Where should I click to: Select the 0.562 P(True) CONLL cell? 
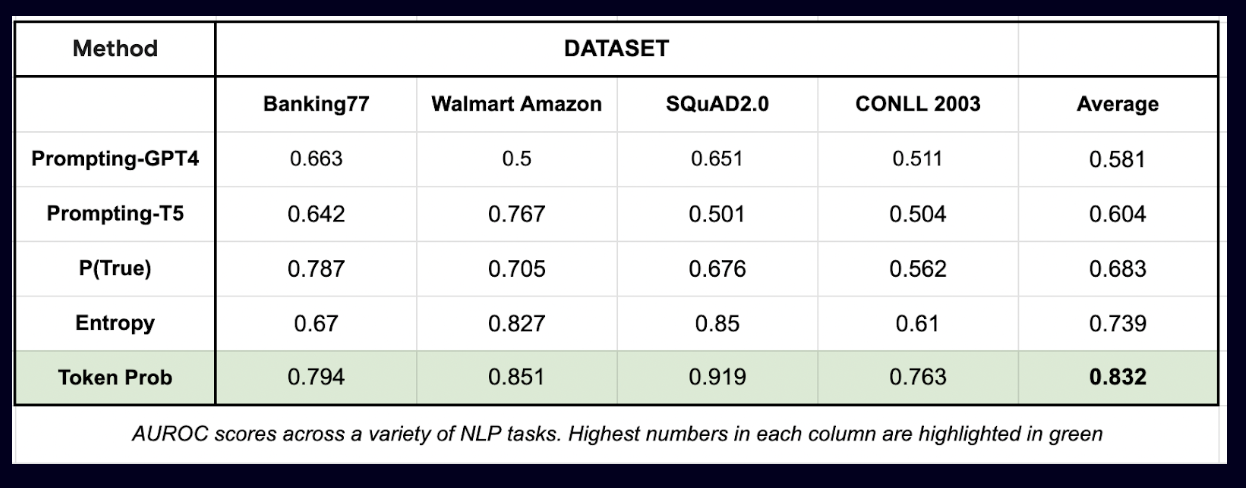tap(917, 270)
